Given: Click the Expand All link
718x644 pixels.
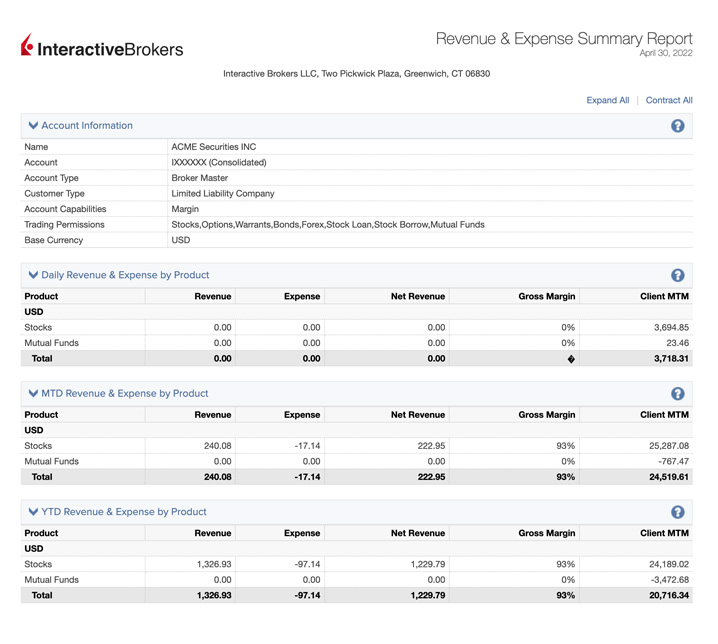Looking at the screenshot, I should click(x=607, y=100).
